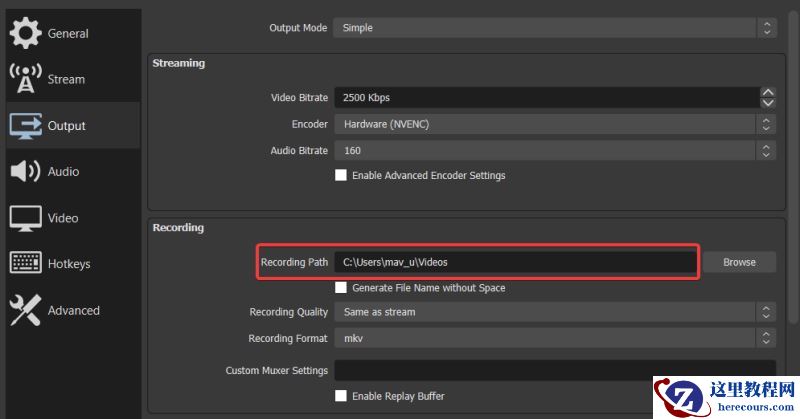This screenshot has height=419, width=800.
Task: Go to Audio settings label
Action: click(63, 171)
